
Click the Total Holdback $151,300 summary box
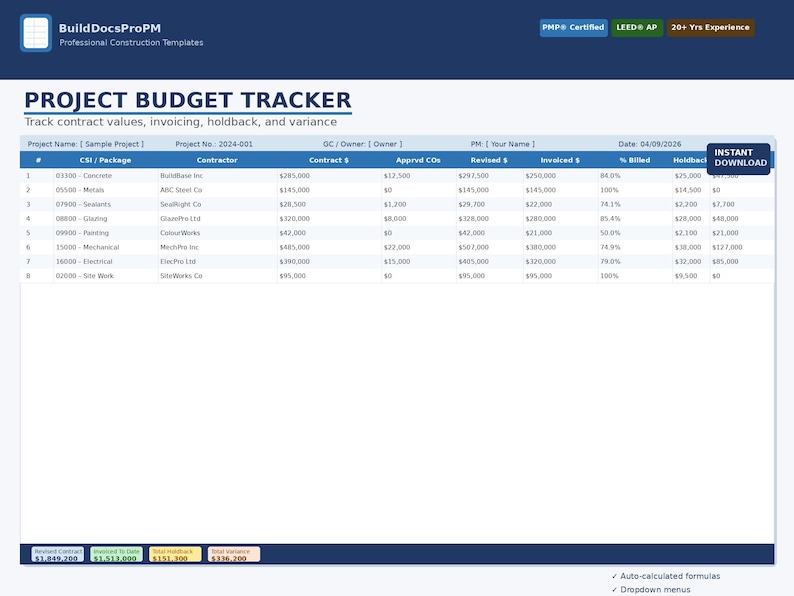pyautogui.click(x=175, y=554)
